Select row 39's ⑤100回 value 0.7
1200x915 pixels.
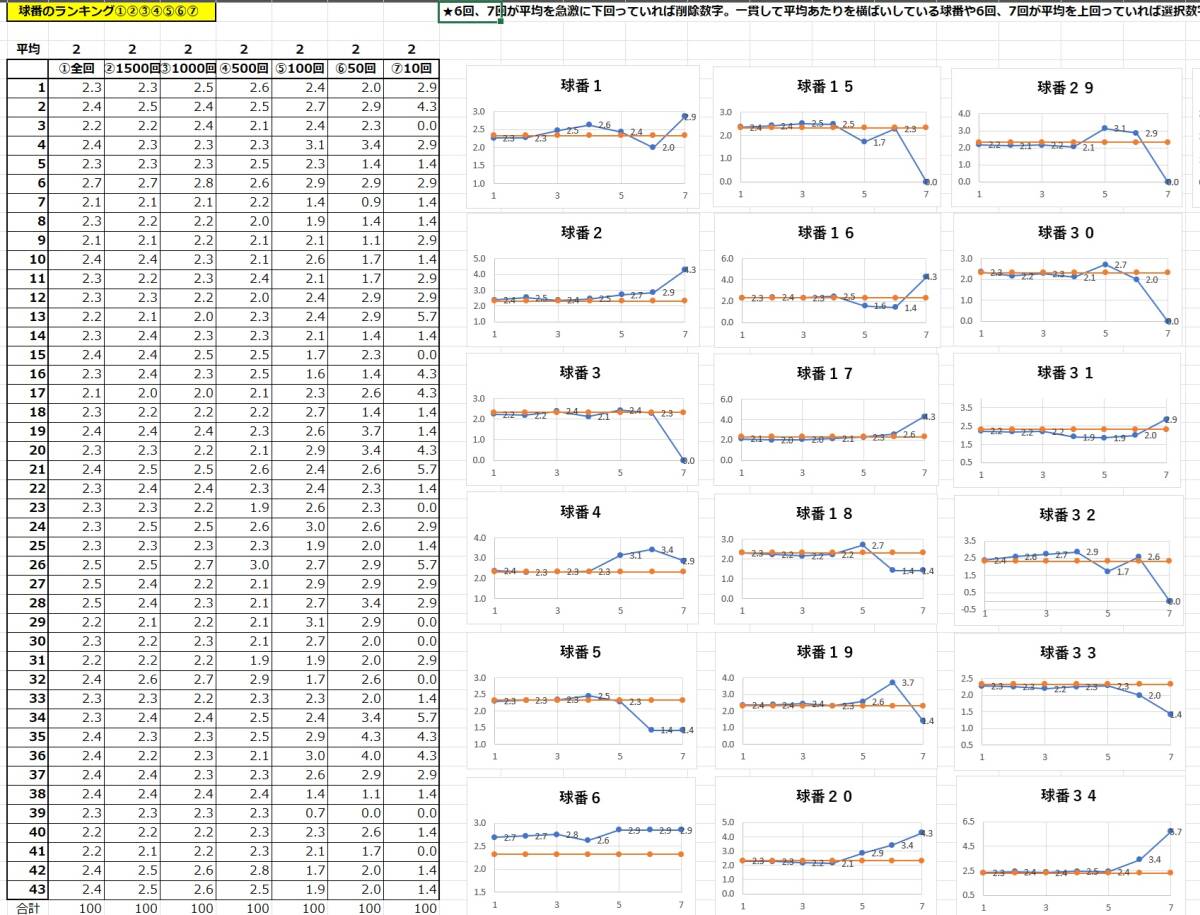point(300,813)
